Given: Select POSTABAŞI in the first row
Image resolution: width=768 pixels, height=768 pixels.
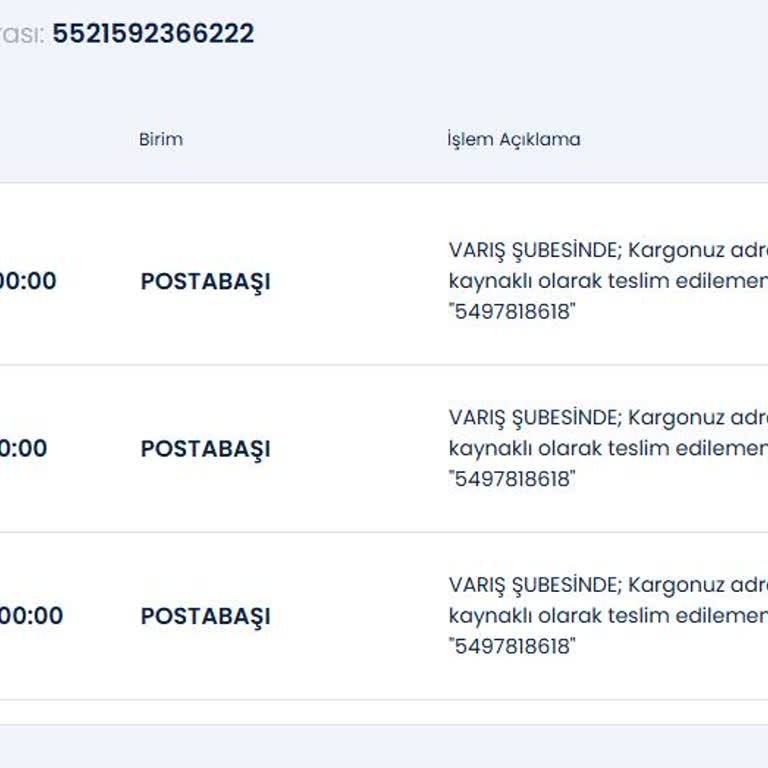Looking at the screenshot, I should 205,282.
